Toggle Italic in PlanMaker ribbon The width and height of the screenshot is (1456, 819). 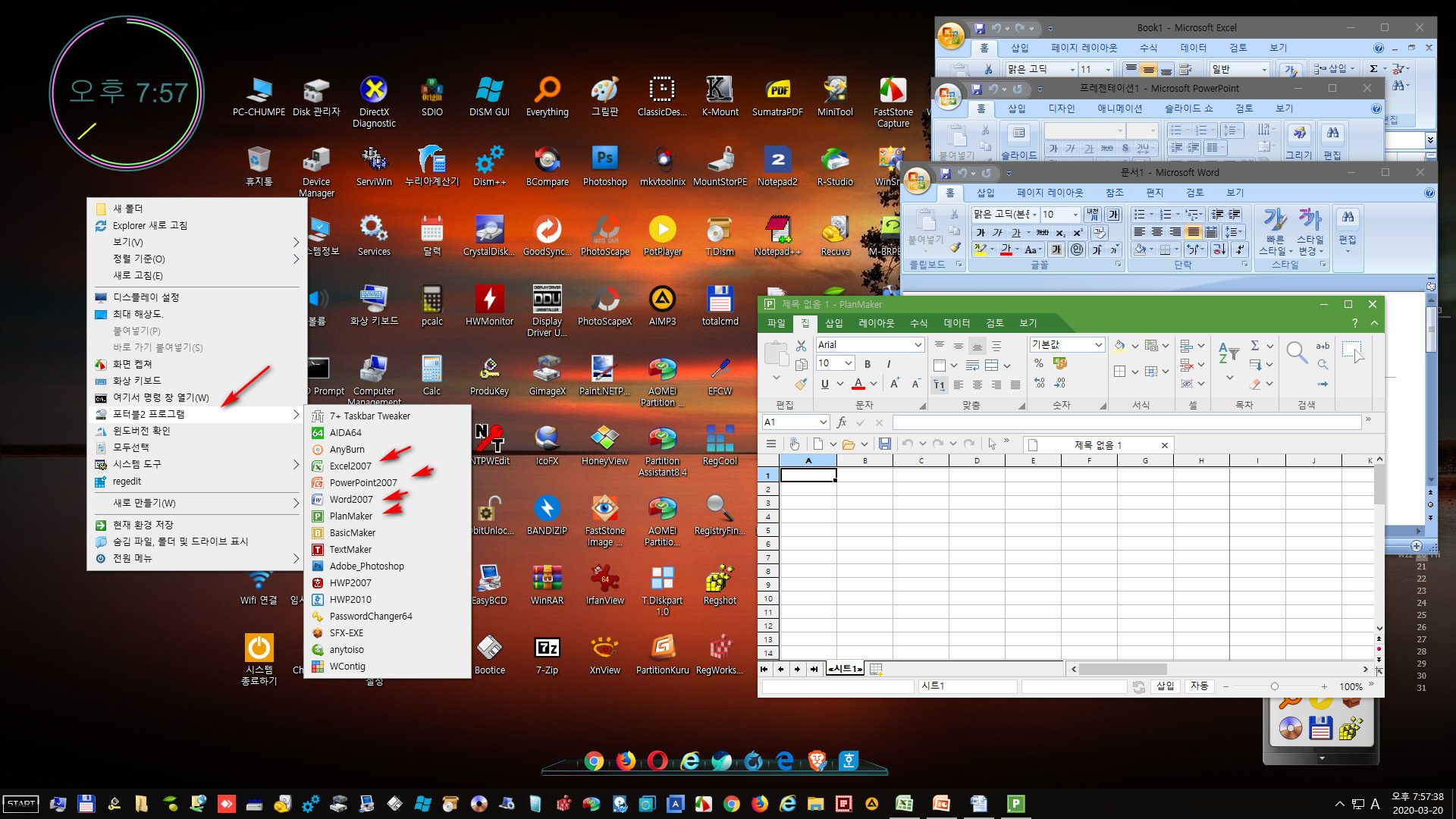pos(888,364)
